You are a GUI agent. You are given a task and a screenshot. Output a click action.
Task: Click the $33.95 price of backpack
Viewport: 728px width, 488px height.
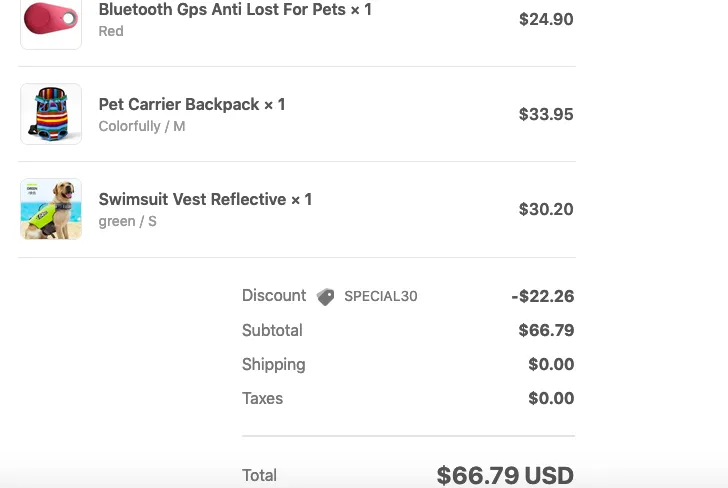pos(546,114)
